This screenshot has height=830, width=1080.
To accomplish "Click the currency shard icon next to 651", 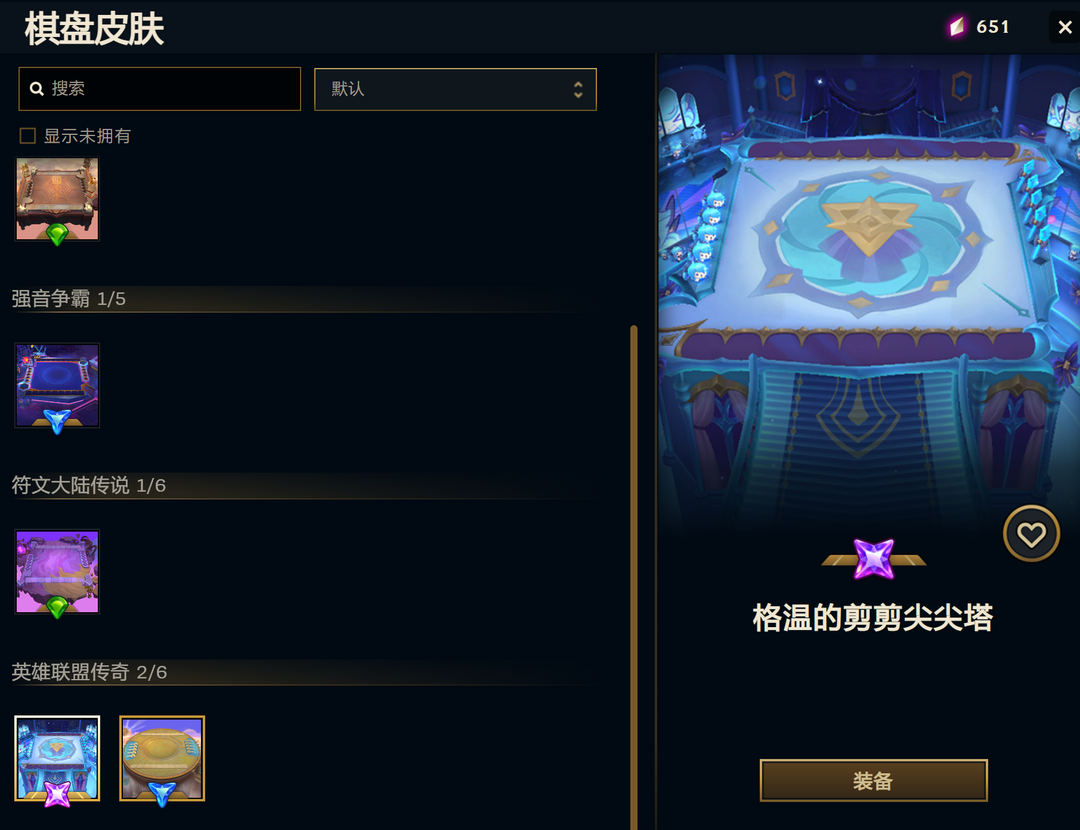I will 957,27.
